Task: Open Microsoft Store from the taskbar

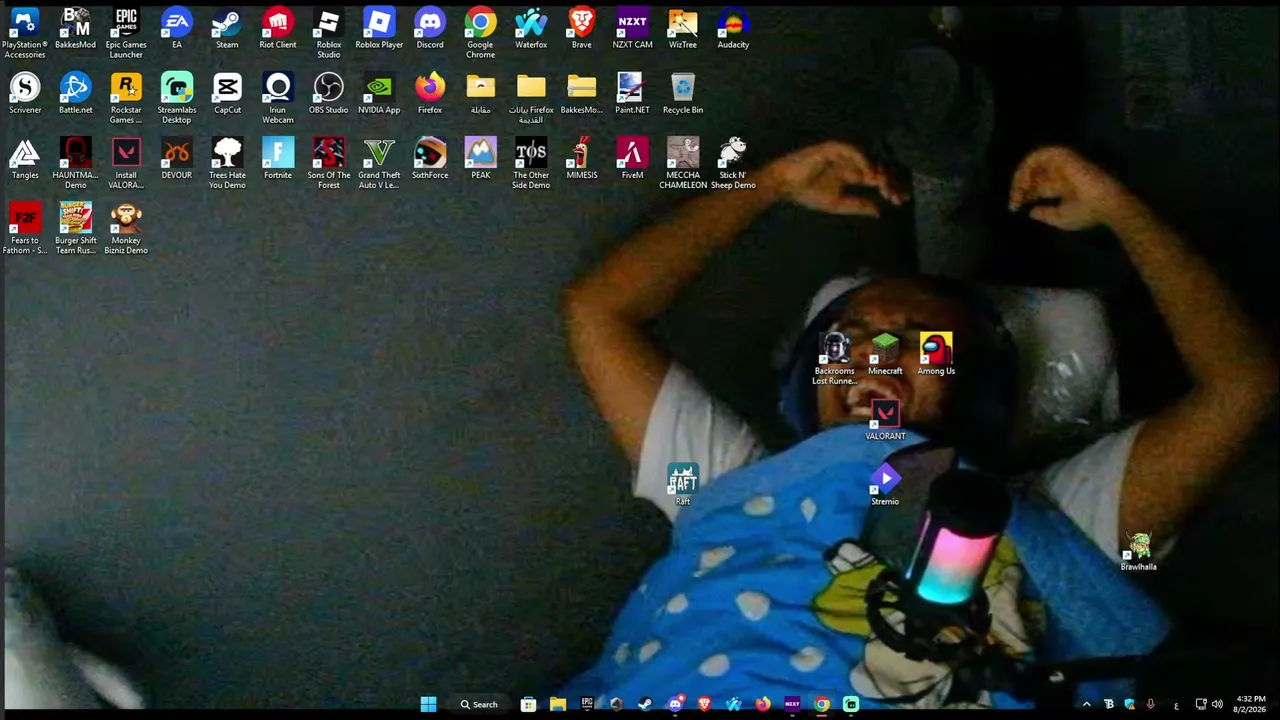Action: pos(528,704)
